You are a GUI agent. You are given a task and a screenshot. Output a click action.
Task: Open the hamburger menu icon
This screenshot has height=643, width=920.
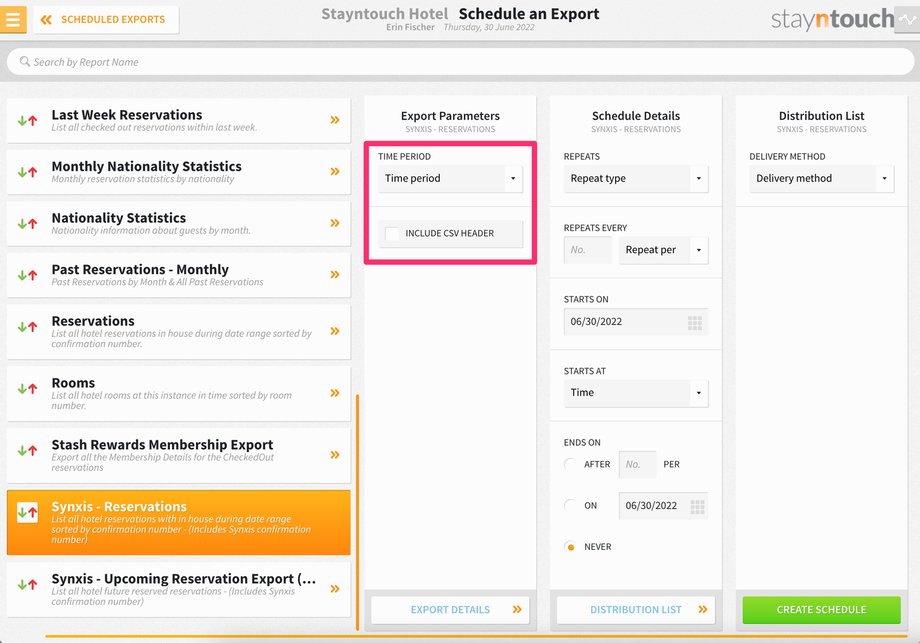pyautogui.click(x=13, y=19)
